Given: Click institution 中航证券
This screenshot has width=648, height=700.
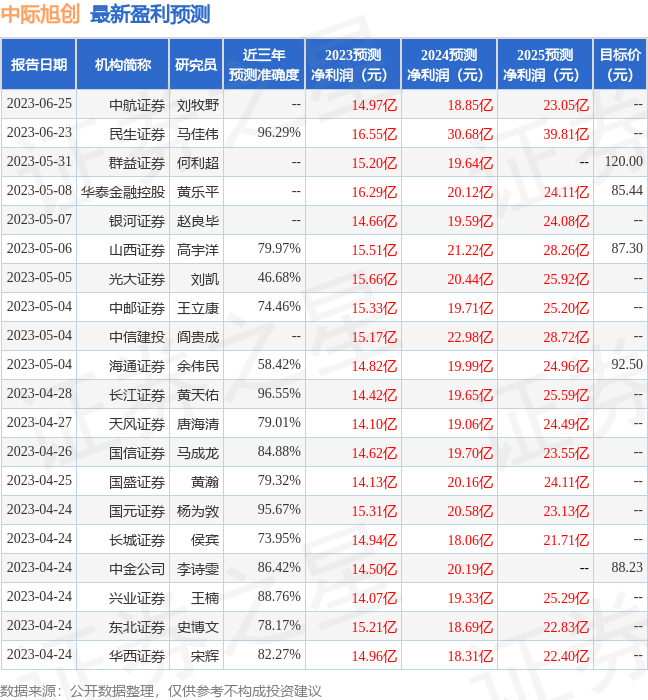Looking at the screenshot, I should click(x=137, y=105).
